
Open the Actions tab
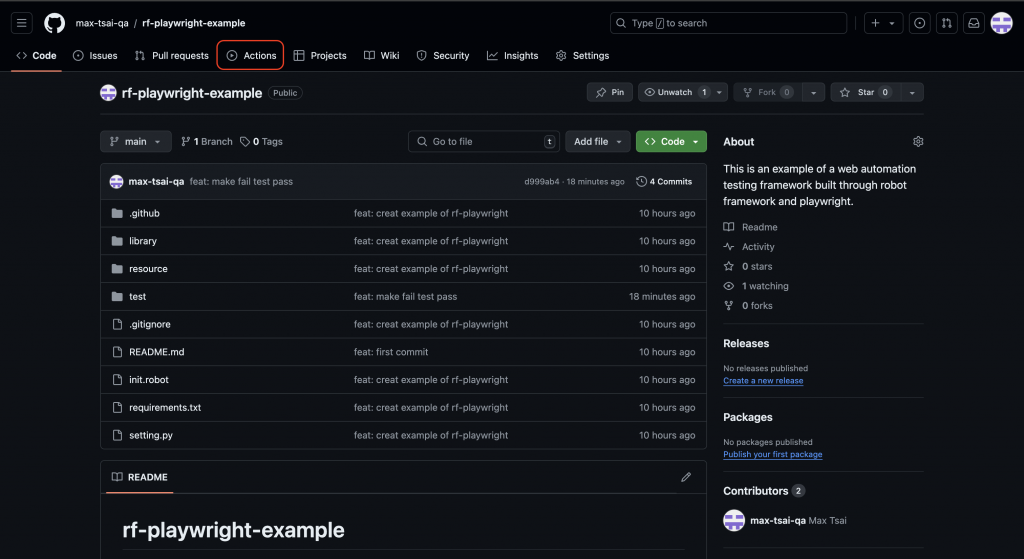coord(251,56)
